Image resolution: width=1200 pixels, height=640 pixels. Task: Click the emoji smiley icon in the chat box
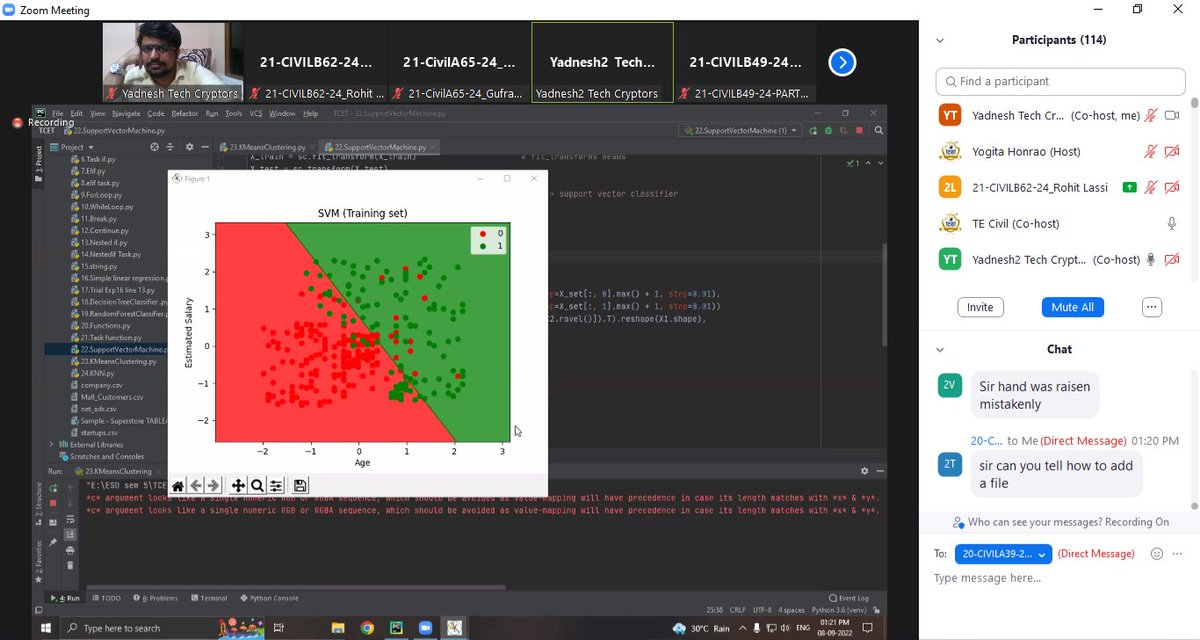pyautogui.click(x=1157, y=553)
